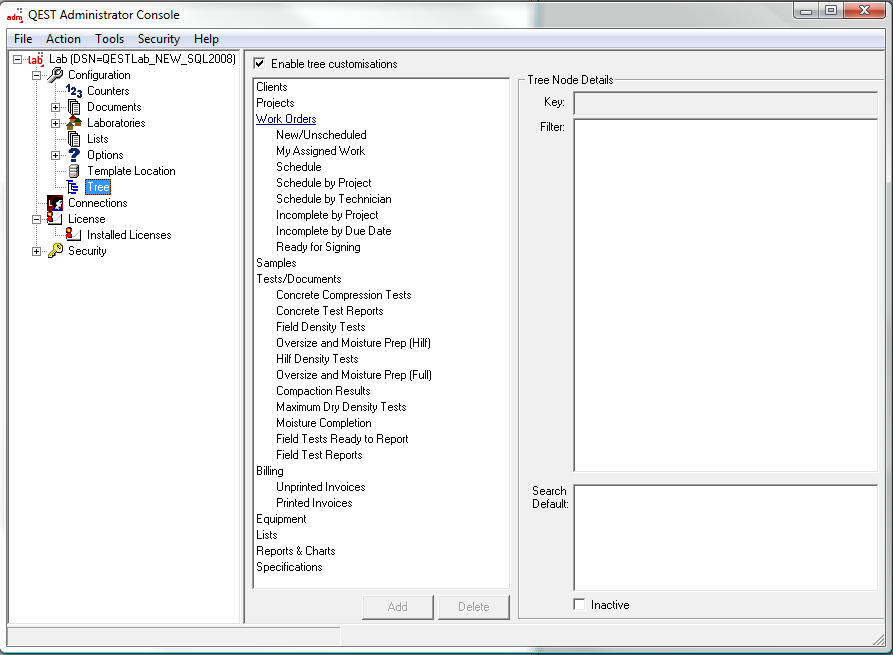Open the Action menu
This screenshot has width=893, height=655.
63,39
